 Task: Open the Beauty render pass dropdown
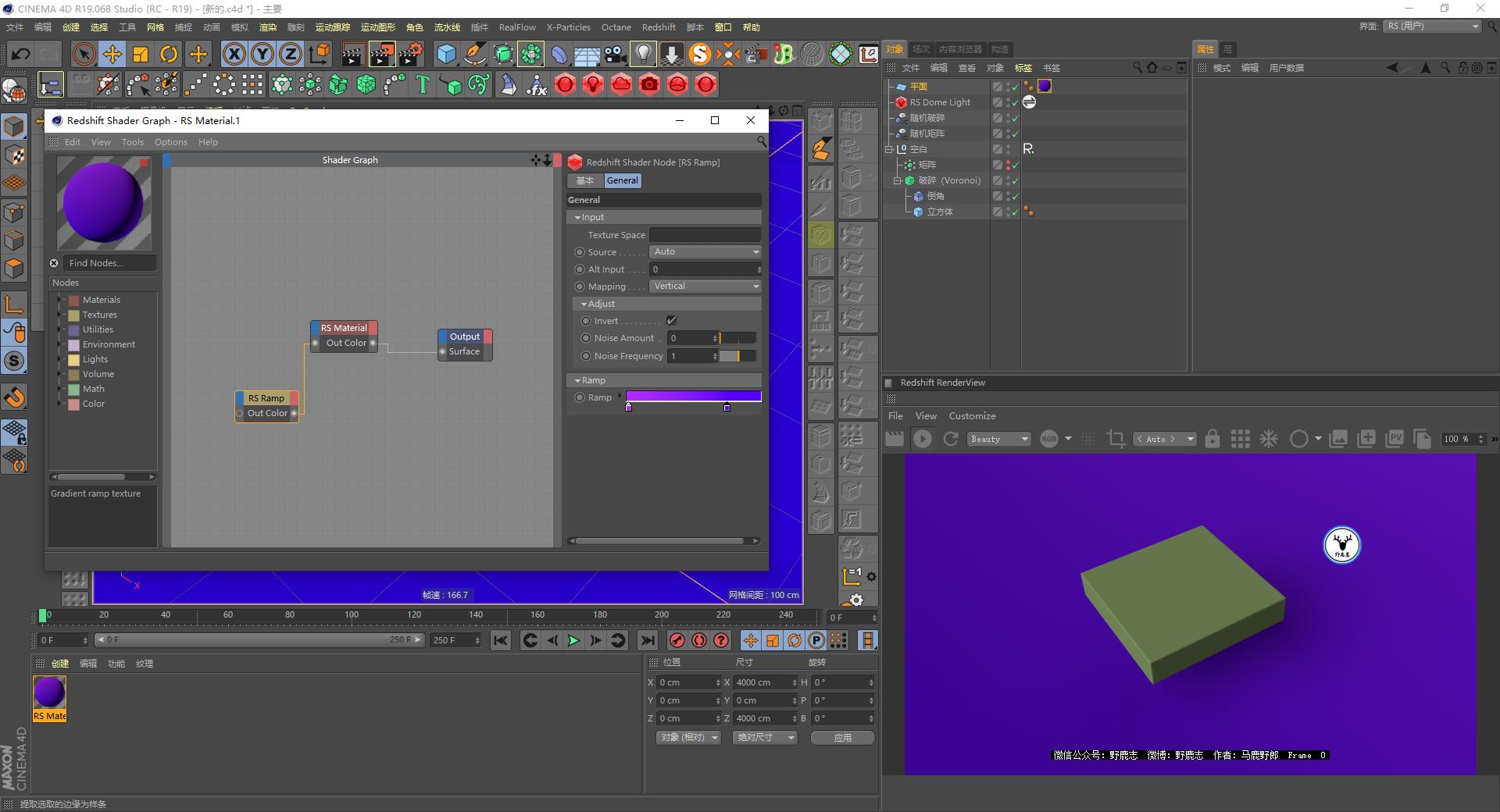(998, 439)
